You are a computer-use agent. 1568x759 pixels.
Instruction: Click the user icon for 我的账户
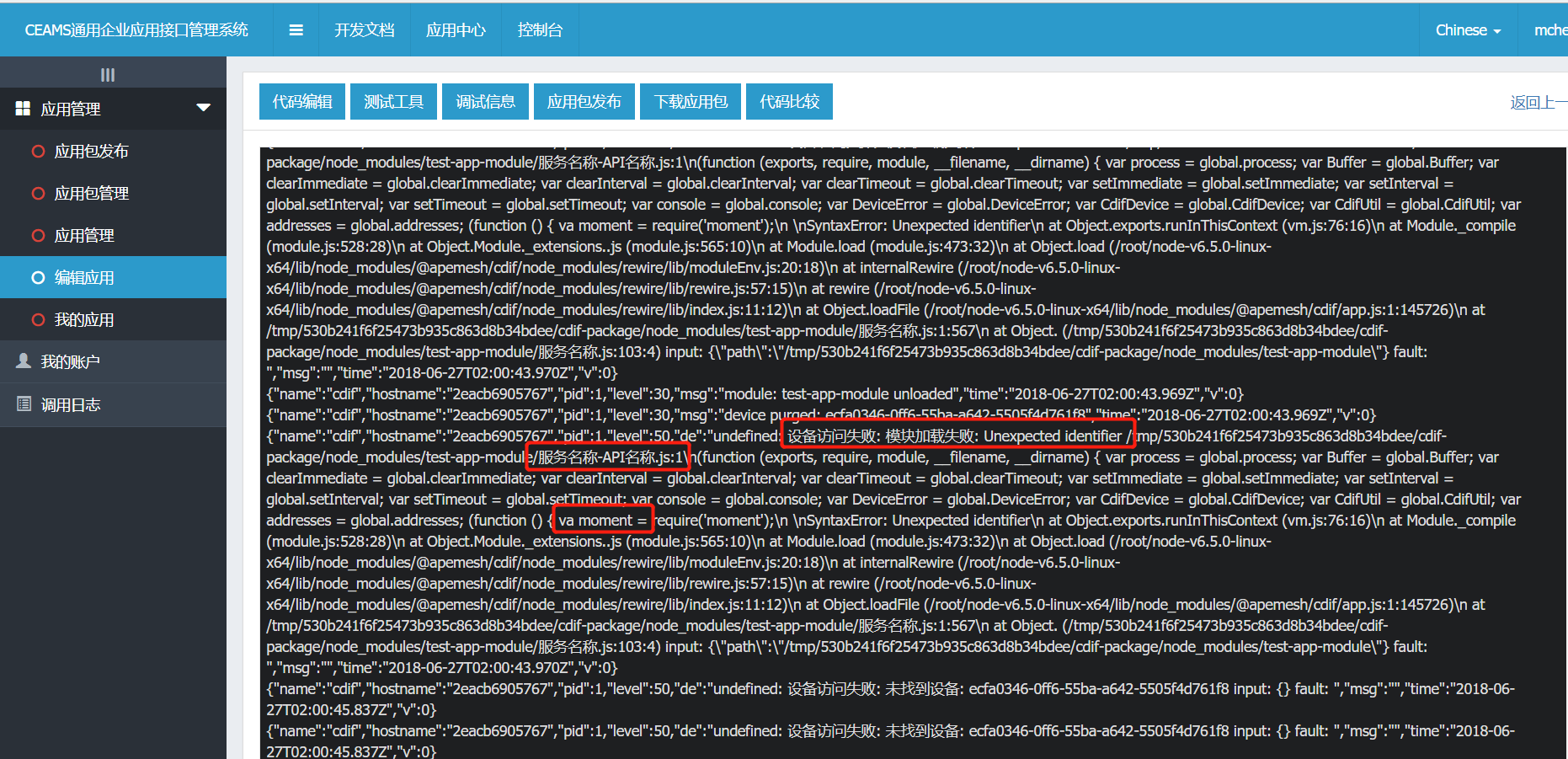(x=24, y=361)
